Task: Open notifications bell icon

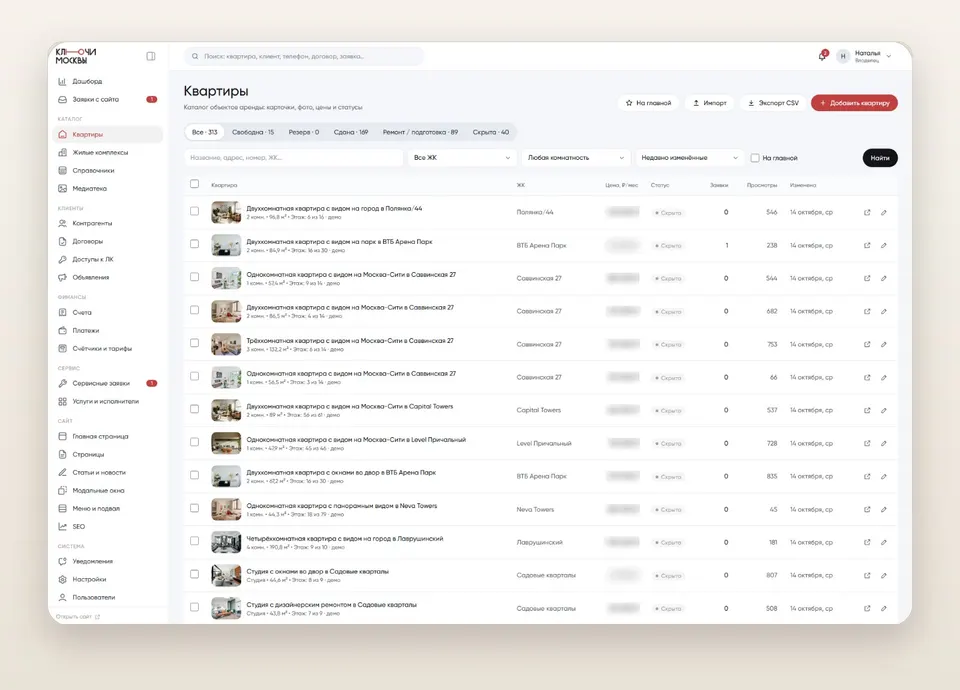Action: pyautogui.click(x=822, y=56)
